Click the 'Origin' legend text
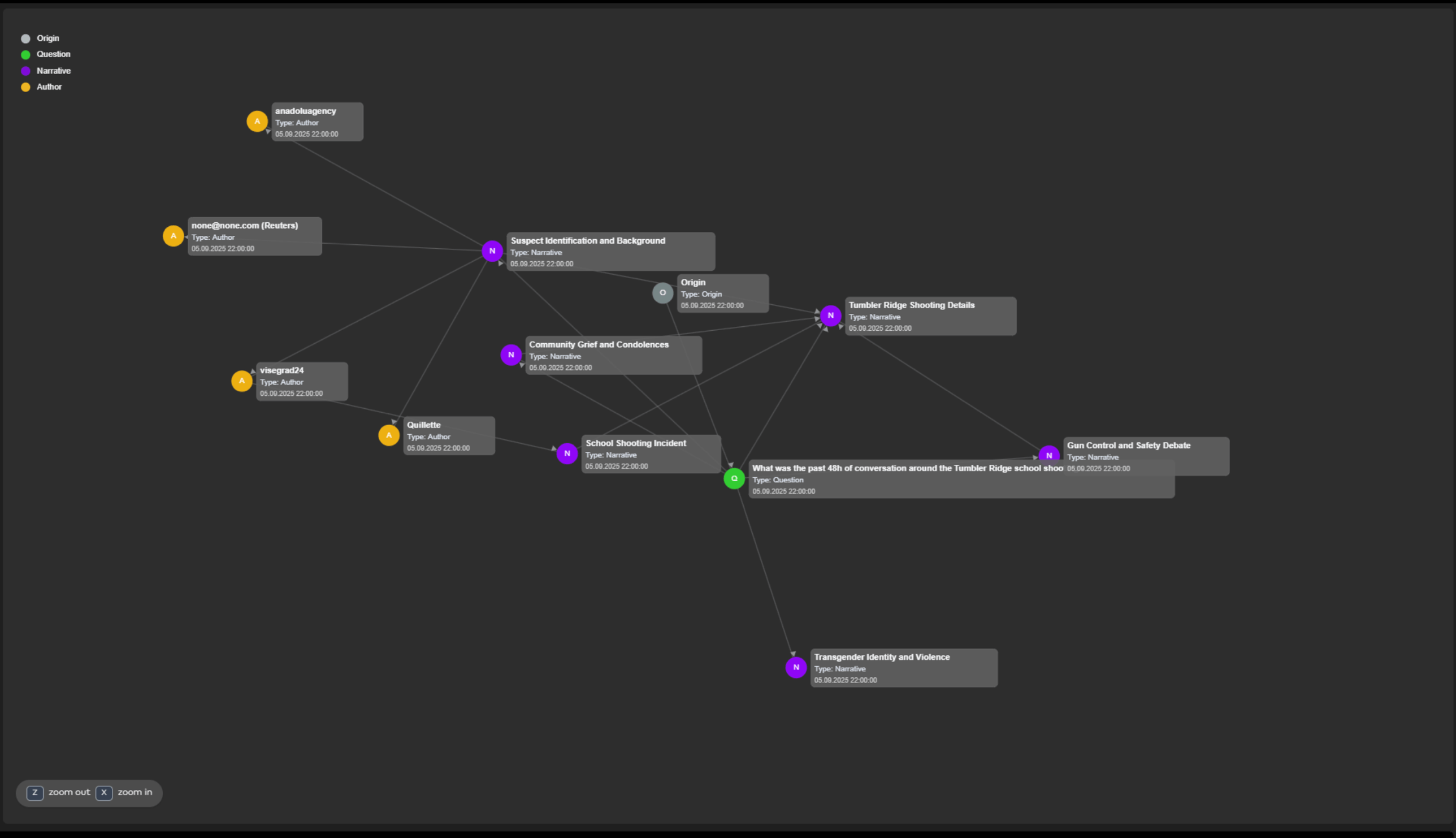 click(x=47, y=38)
